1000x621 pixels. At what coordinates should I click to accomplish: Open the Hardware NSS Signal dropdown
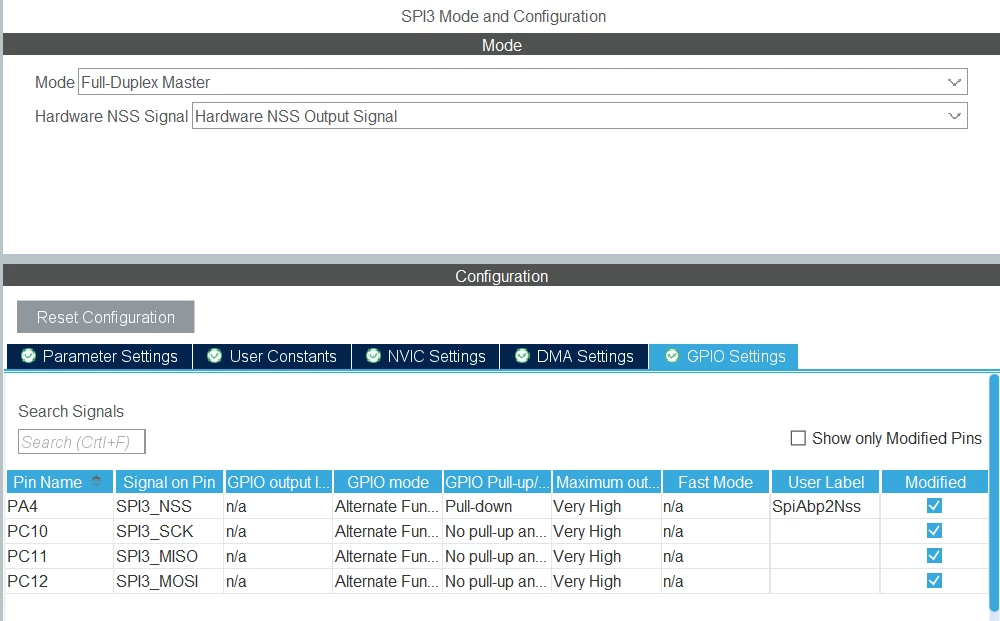[x=579, y=116]
